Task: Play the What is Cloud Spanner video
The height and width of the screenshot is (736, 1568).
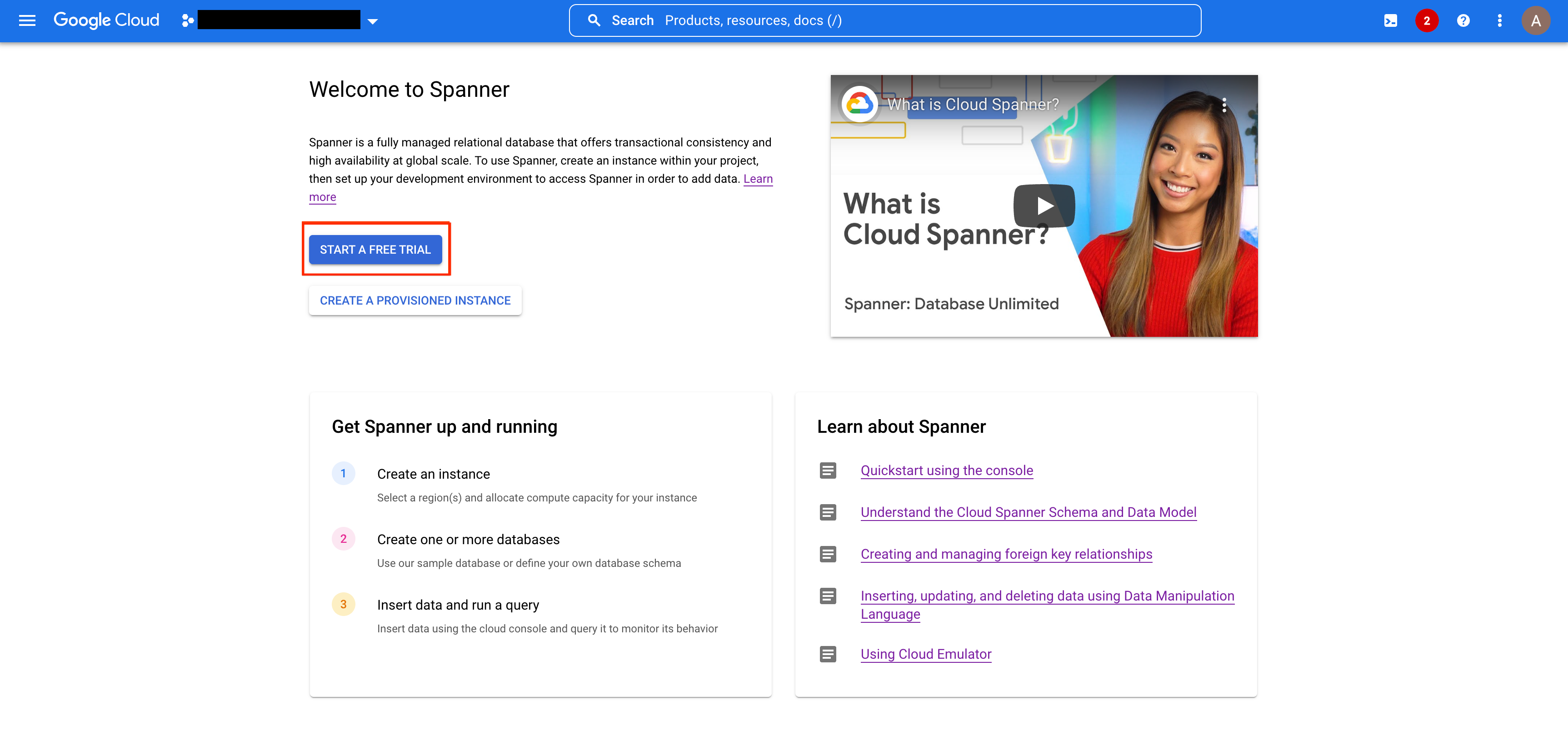Action: [1044, 204]
